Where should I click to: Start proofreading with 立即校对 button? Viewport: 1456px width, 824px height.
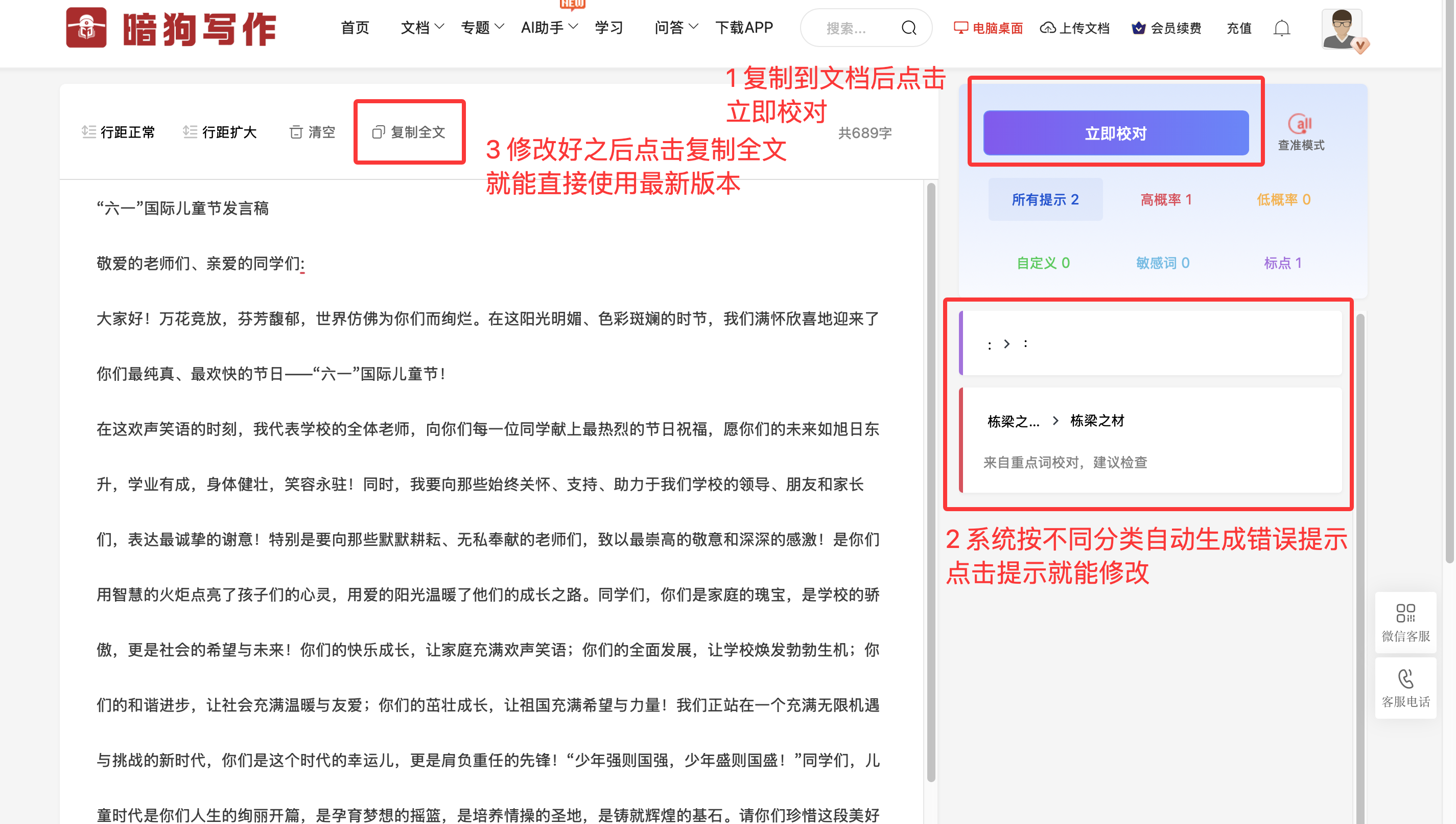(x=1116, y=133)
